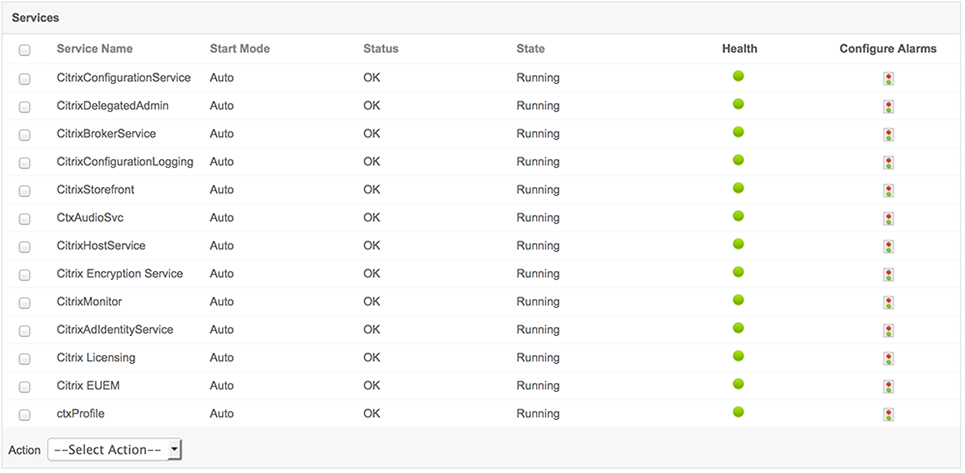
Task: Configure alarms for the CitrixMonitor service
Action: [888, 302]
